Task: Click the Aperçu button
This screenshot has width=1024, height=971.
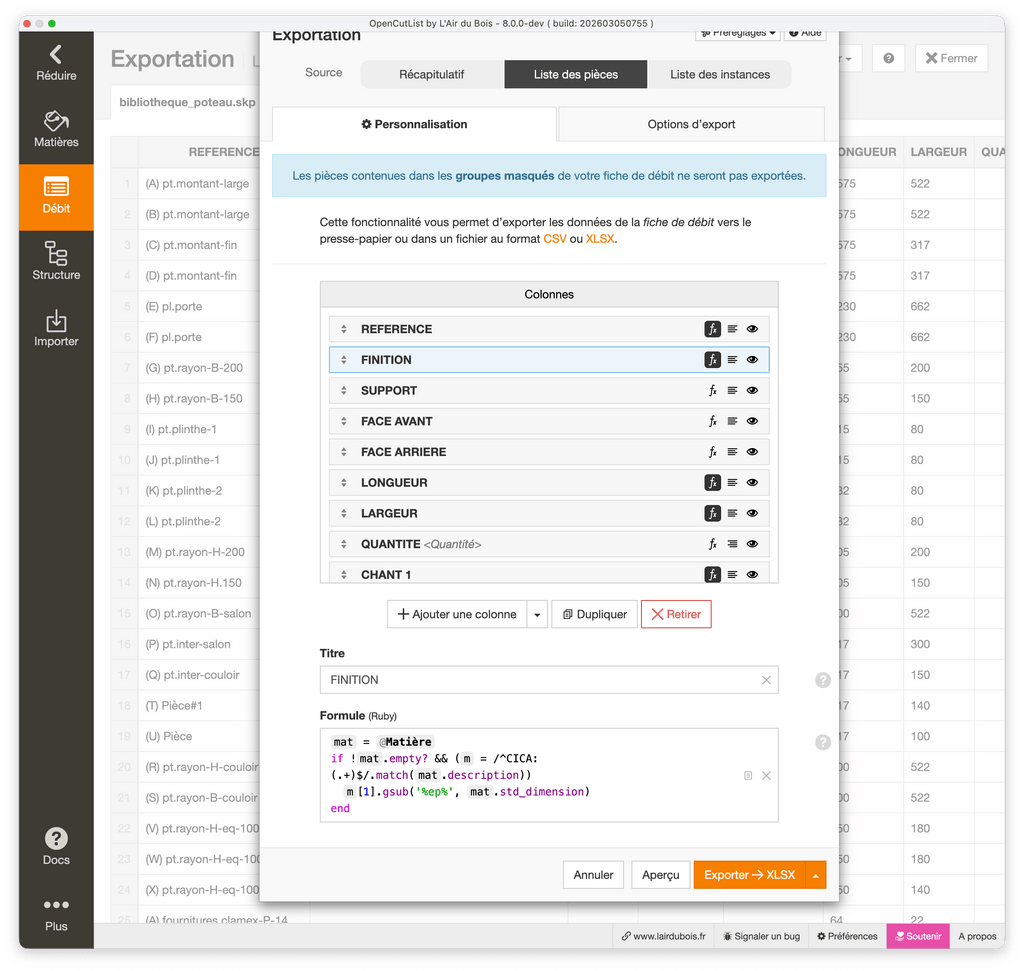Action: (x=660, y=875)
